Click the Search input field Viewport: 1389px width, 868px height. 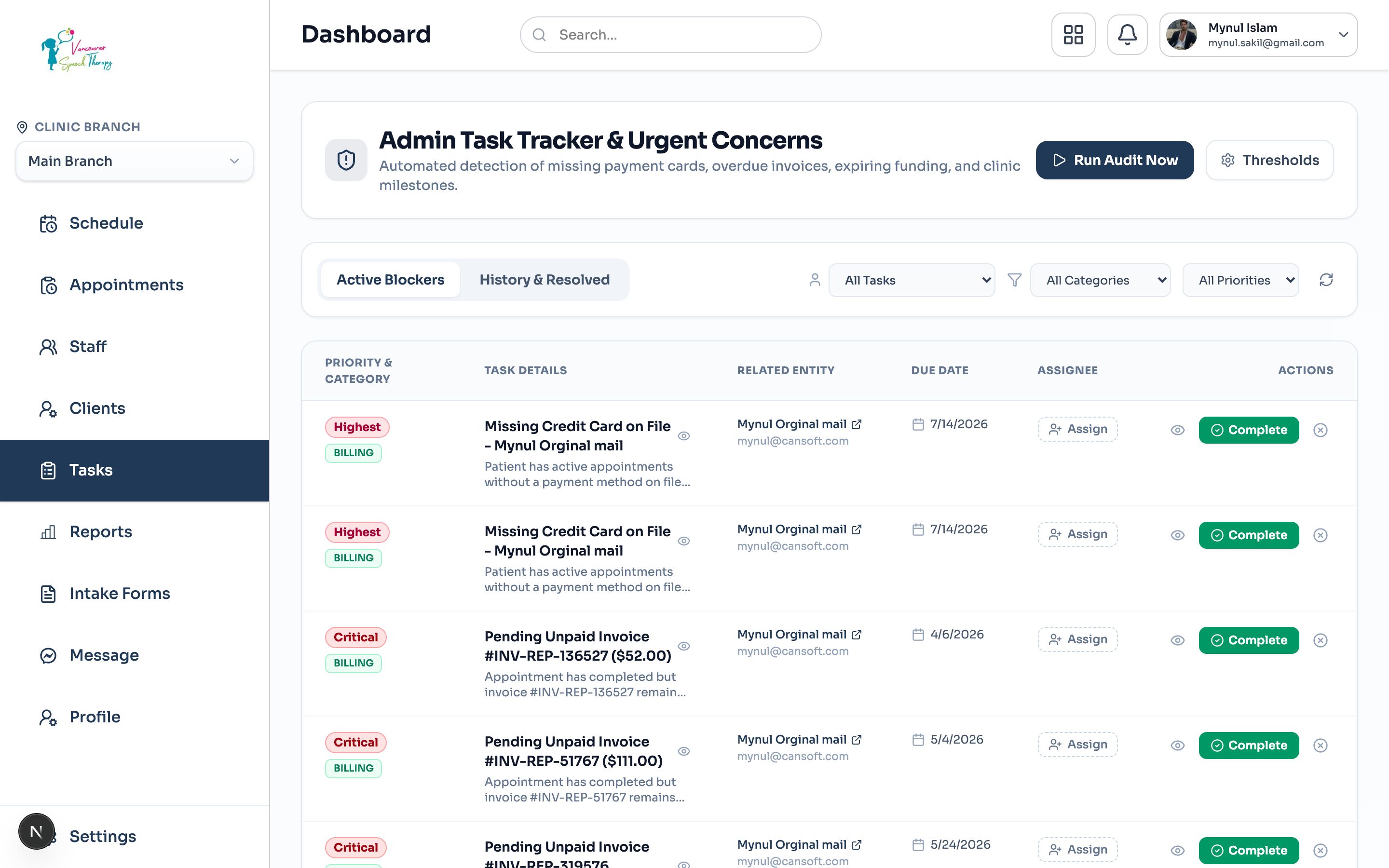670,35
